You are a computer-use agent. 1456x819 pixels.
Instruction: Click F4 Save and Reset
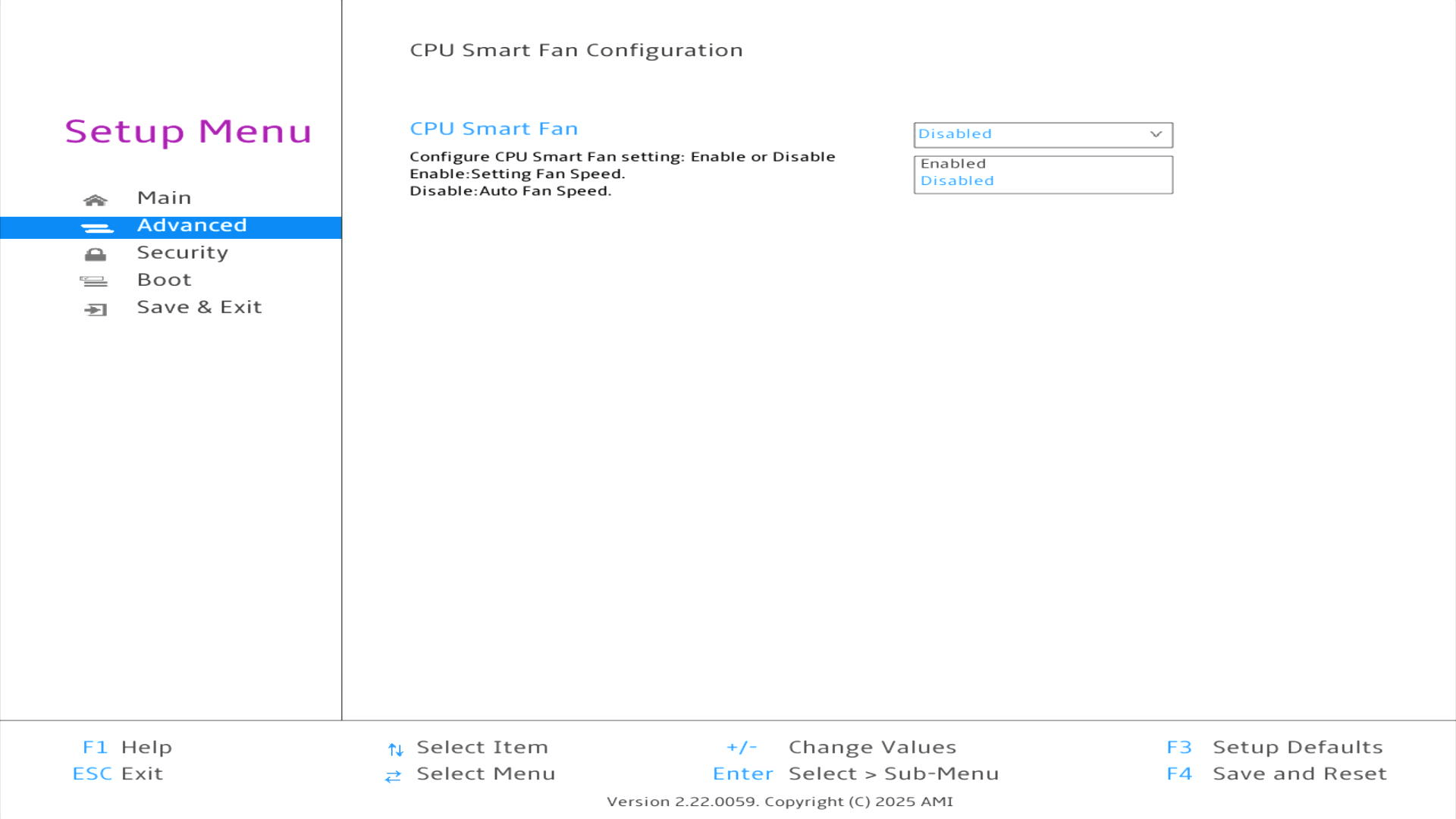(x=1276, y=773)
